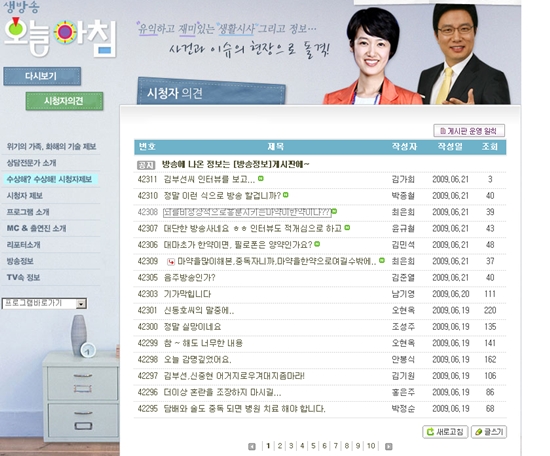Click the green new-post icon beside post 42311
Viewport: 550px width, 456px height.
click(x=261, y=179)
